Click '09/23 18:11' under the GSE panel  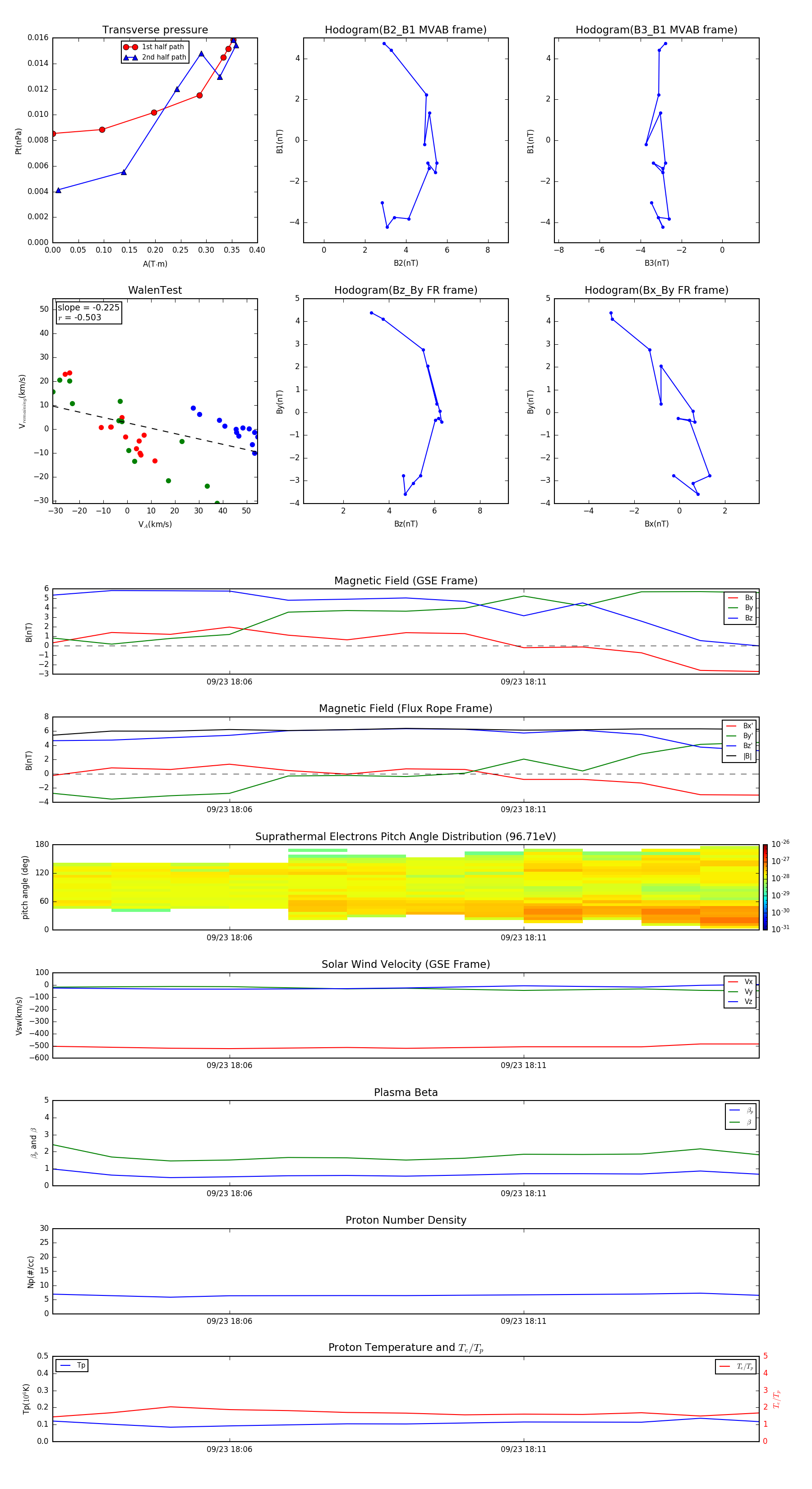524,682
